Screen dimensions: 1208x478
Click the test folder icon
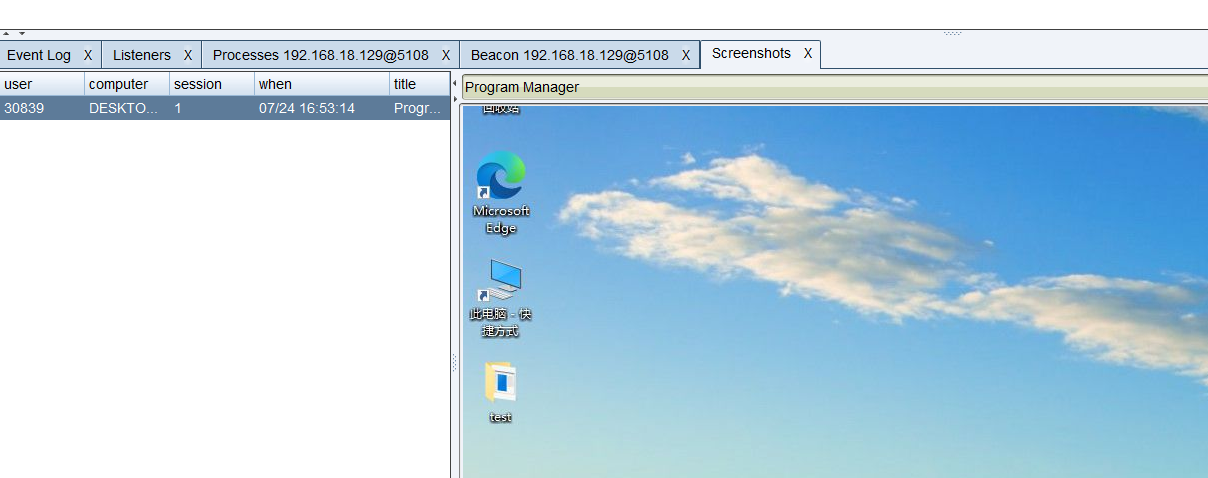(x=501, y=392)
